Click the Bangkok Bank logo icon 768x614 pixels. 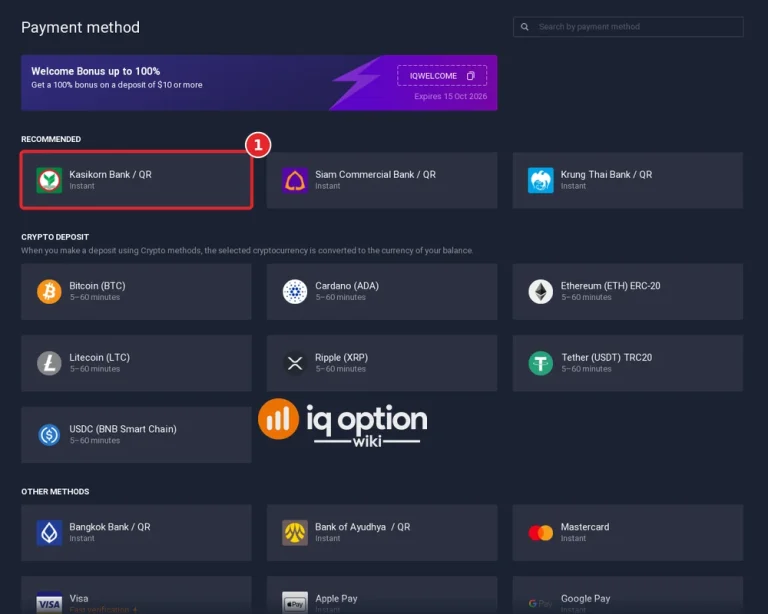49,533
